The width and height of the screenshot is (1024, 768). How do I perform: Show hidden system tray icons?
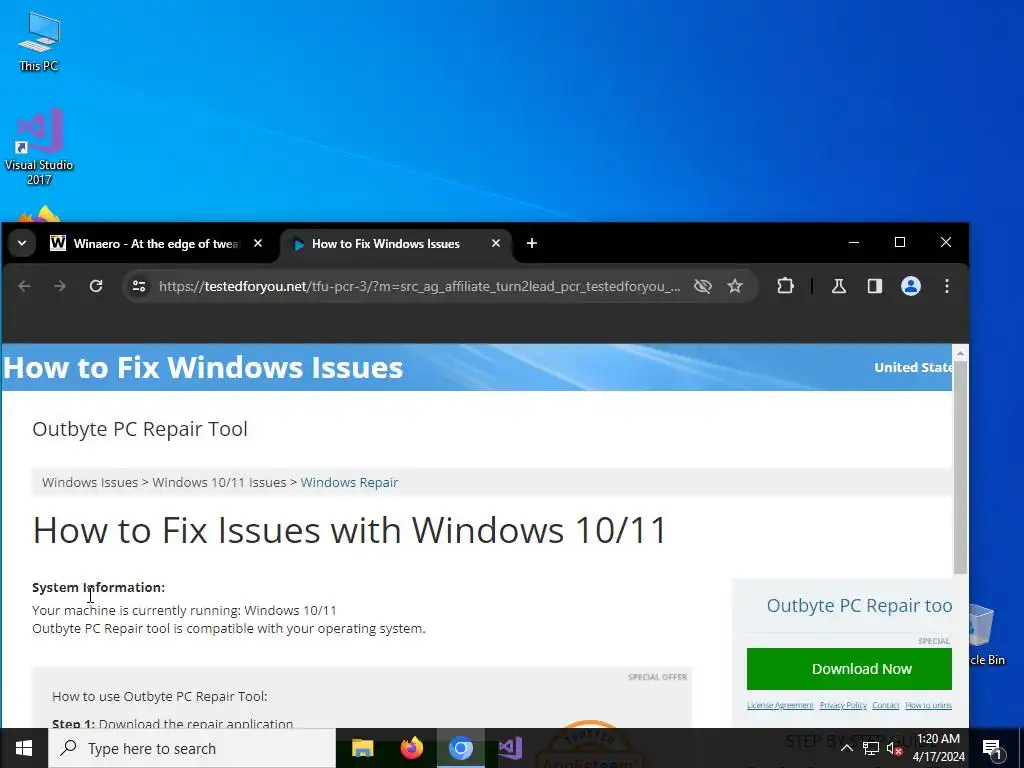pos(846,748)
